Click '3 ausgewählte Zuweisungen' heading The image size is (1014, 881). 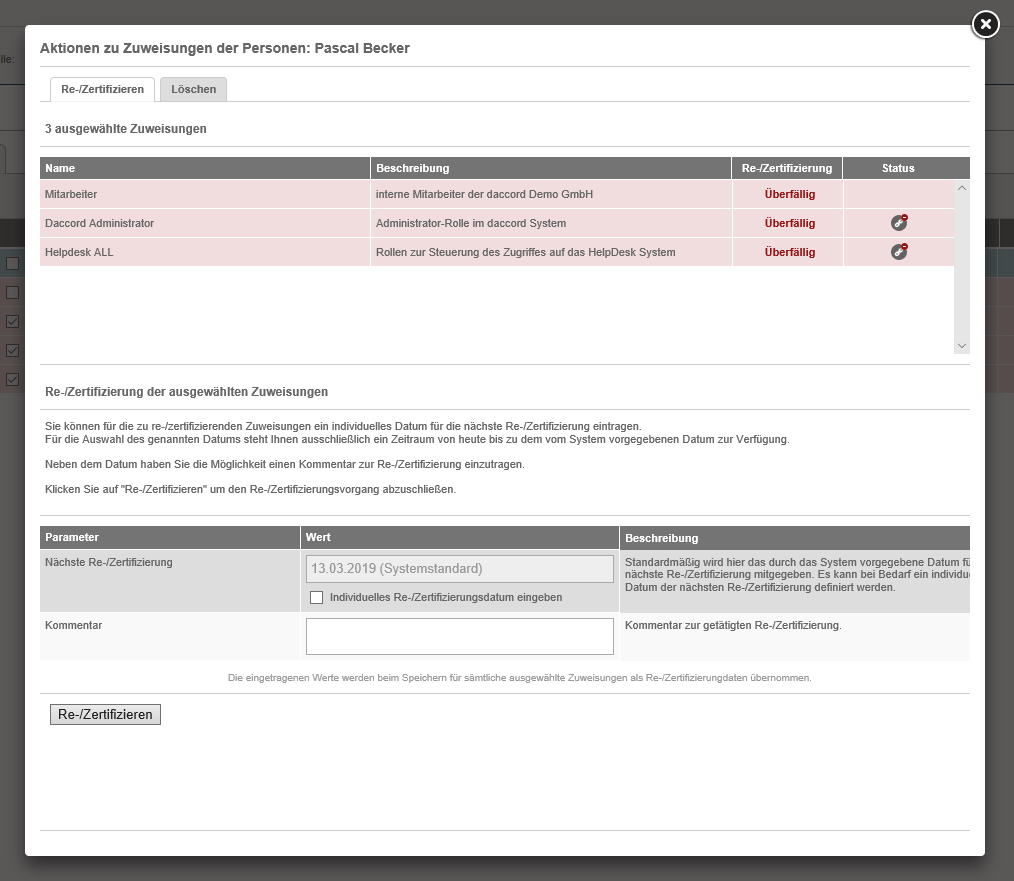(125, 129)
